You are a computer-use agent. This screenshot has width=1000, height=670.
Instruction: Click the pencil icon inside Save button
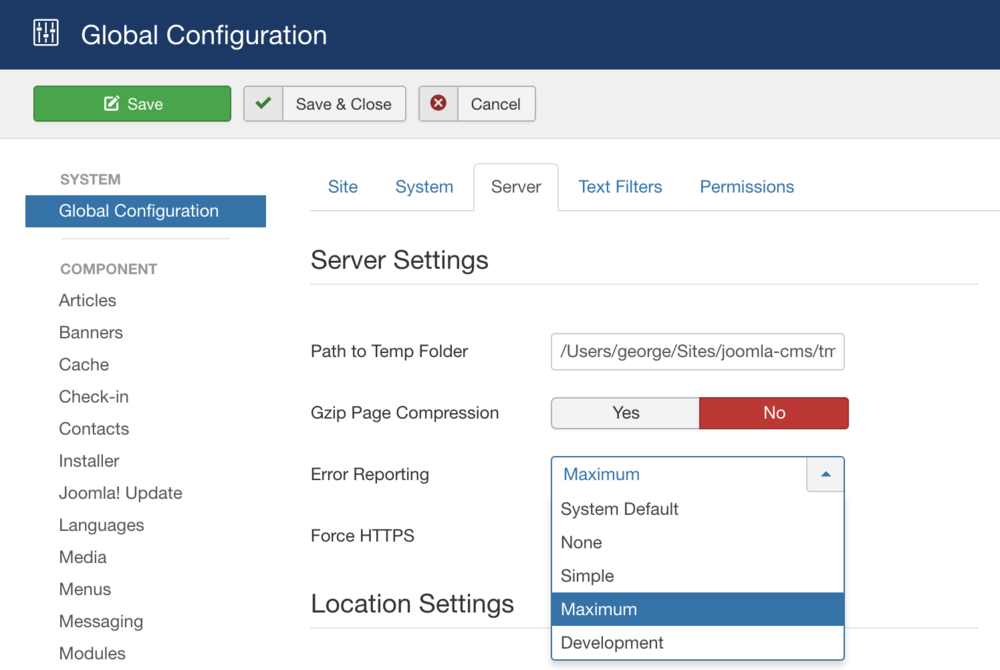(x=113, y=103)
